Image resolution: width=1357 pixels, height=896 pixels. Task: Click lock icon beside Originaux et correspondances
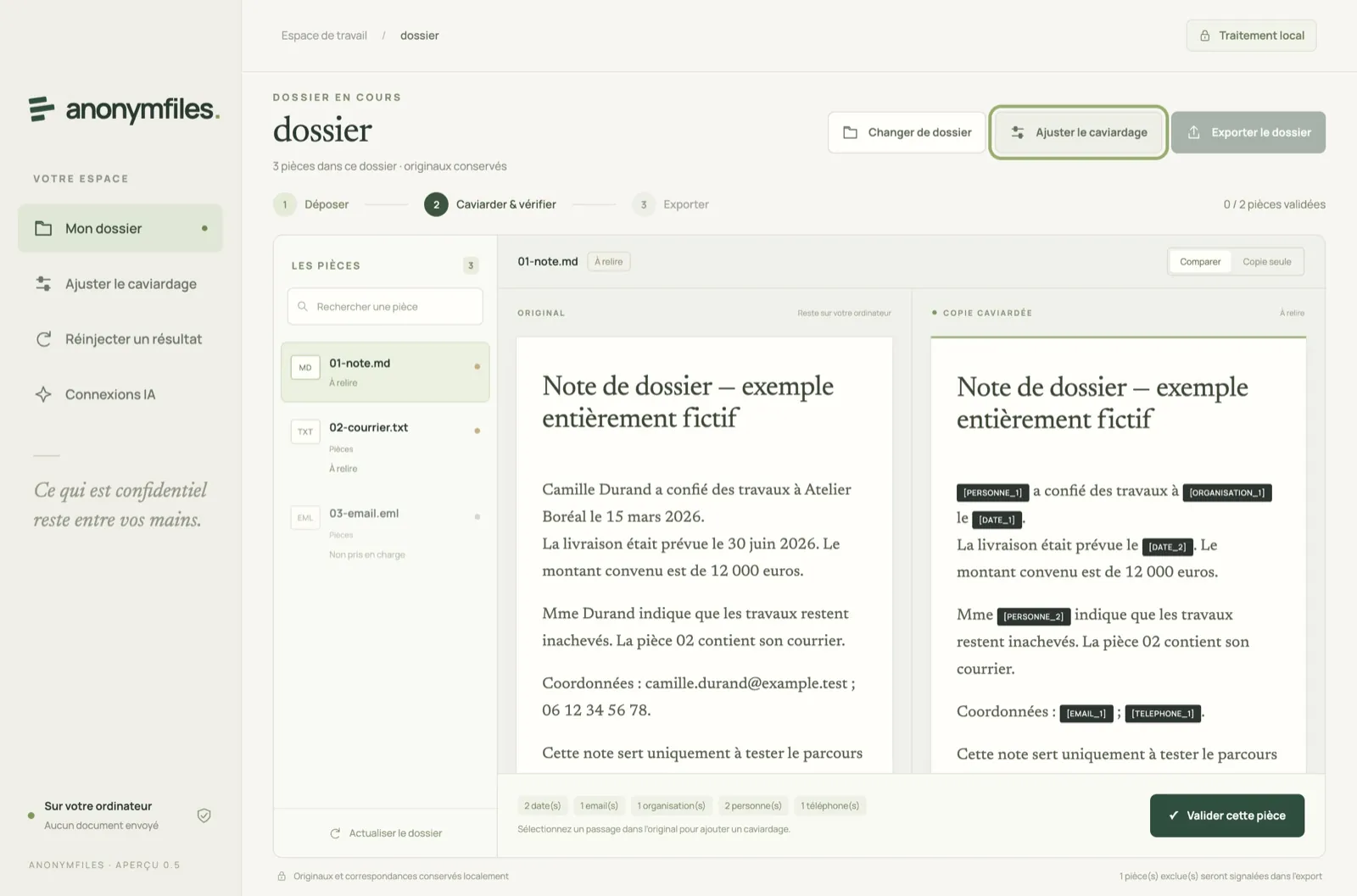pyautogui.click(x=282, y=876)
